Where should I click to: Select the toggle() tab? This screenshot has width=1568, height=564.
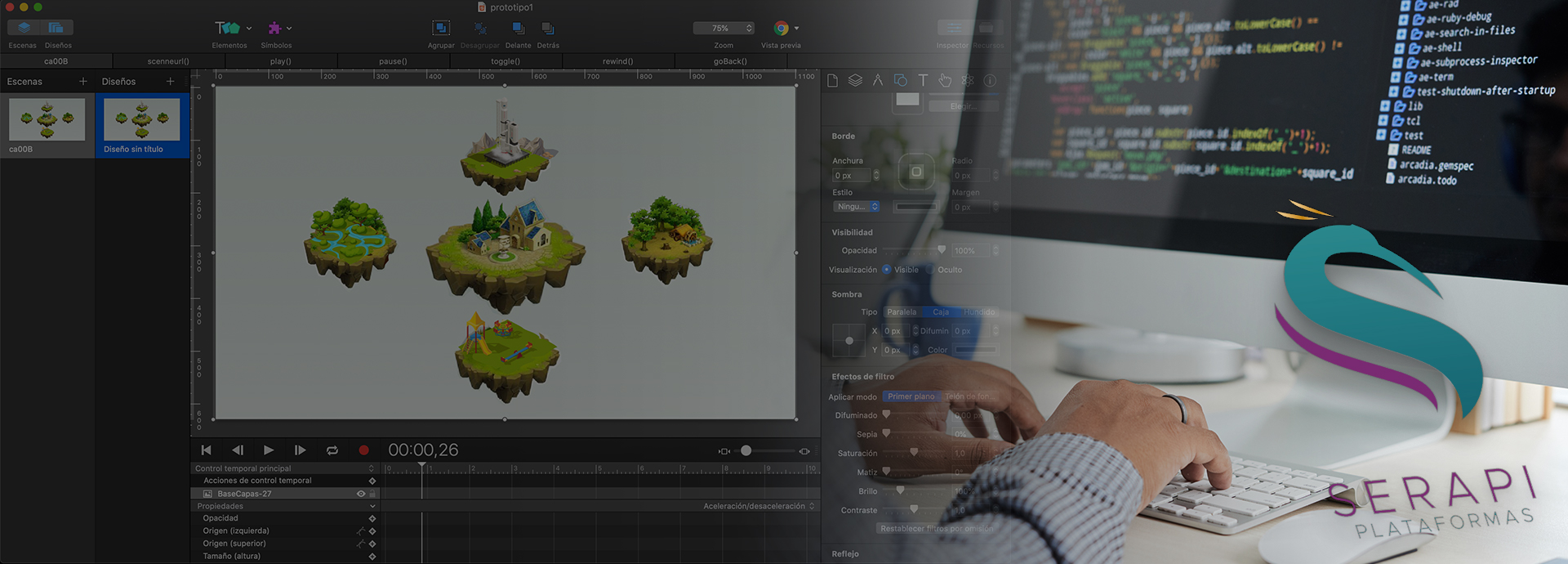tap(506, 61)
